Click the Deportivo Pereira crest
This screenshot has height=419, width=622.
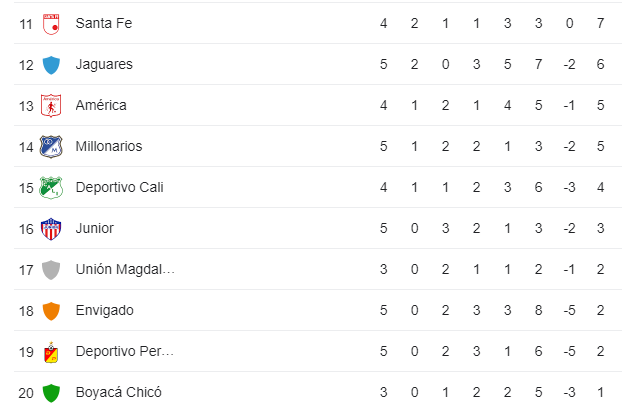(x=51, y=351)
